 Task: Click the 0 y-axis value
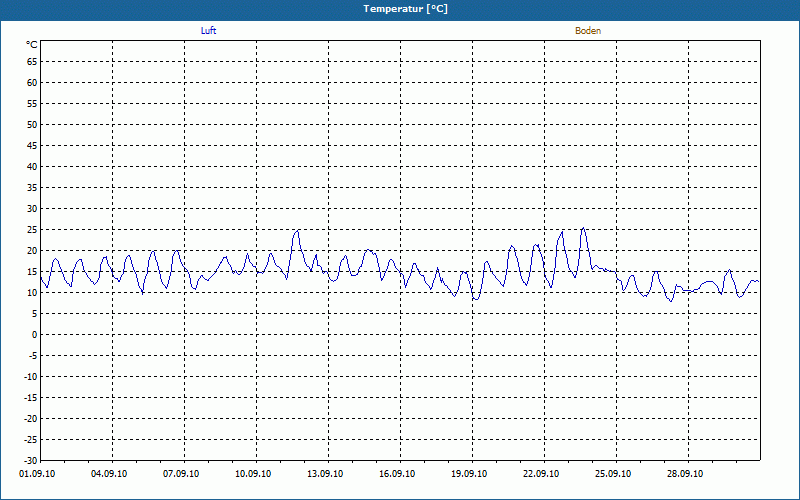(35, 335)
